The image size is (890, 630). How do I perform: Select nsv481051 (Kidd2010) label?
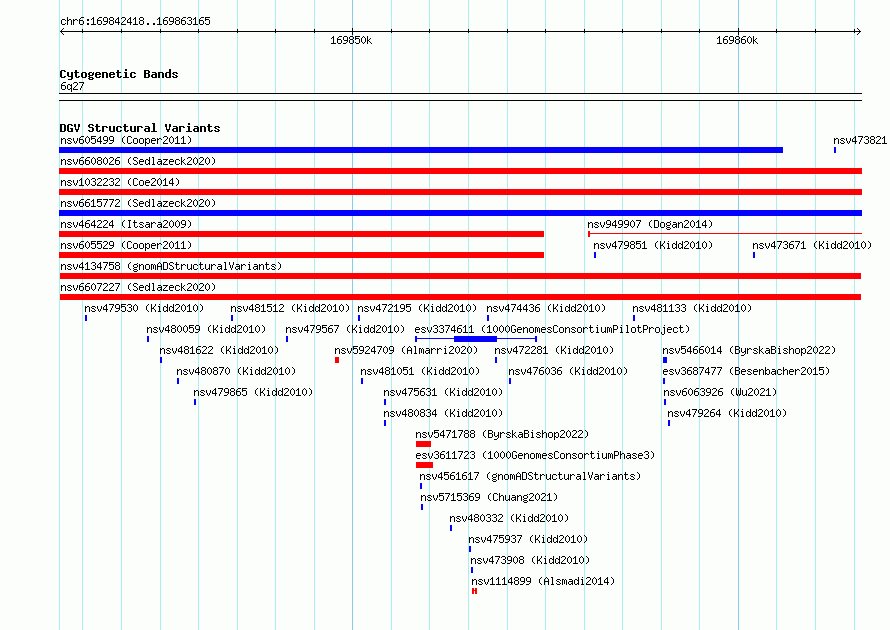coord(420,371)
